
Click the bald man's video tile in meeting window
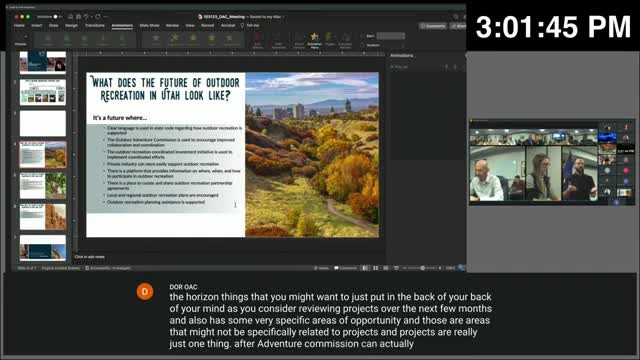497,174
